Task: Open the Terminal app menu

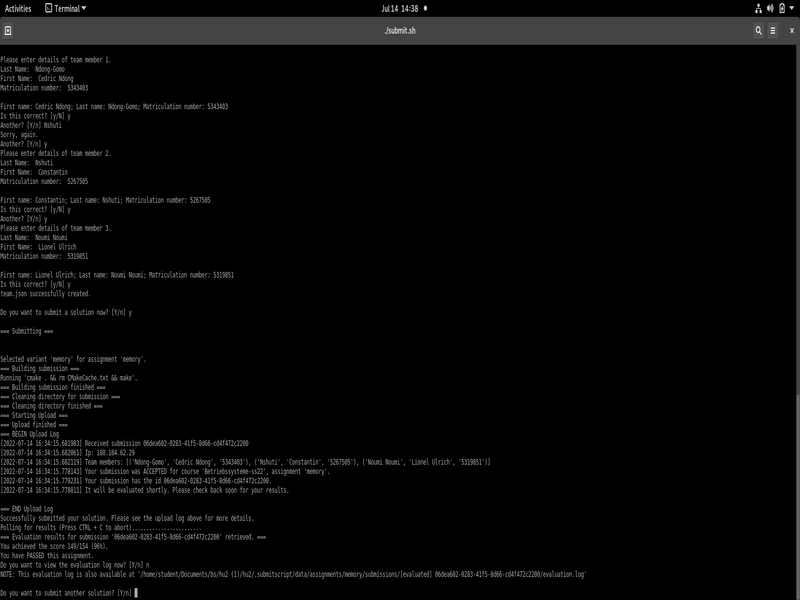Action: coord(65,8)
